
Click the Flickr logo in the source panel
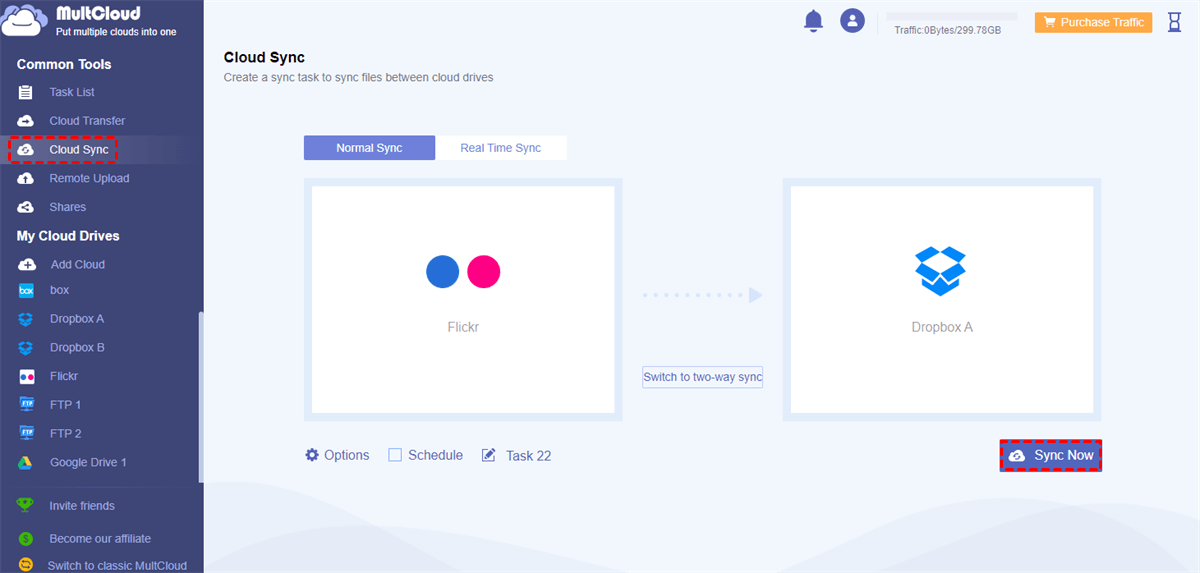pos(463,272)
